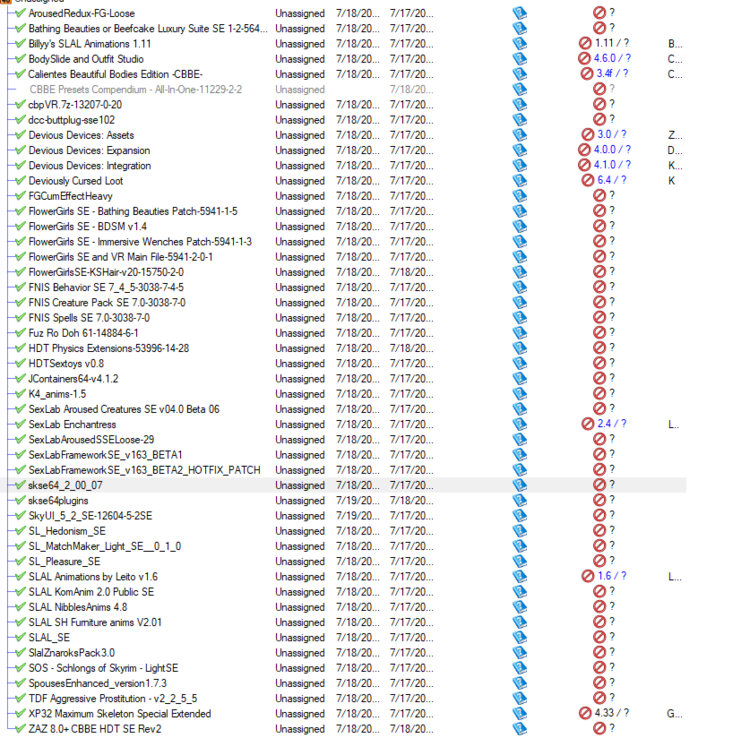
Task: Click the blue book icon in FNIS Spells SE row
Action: tap(519, 318)
